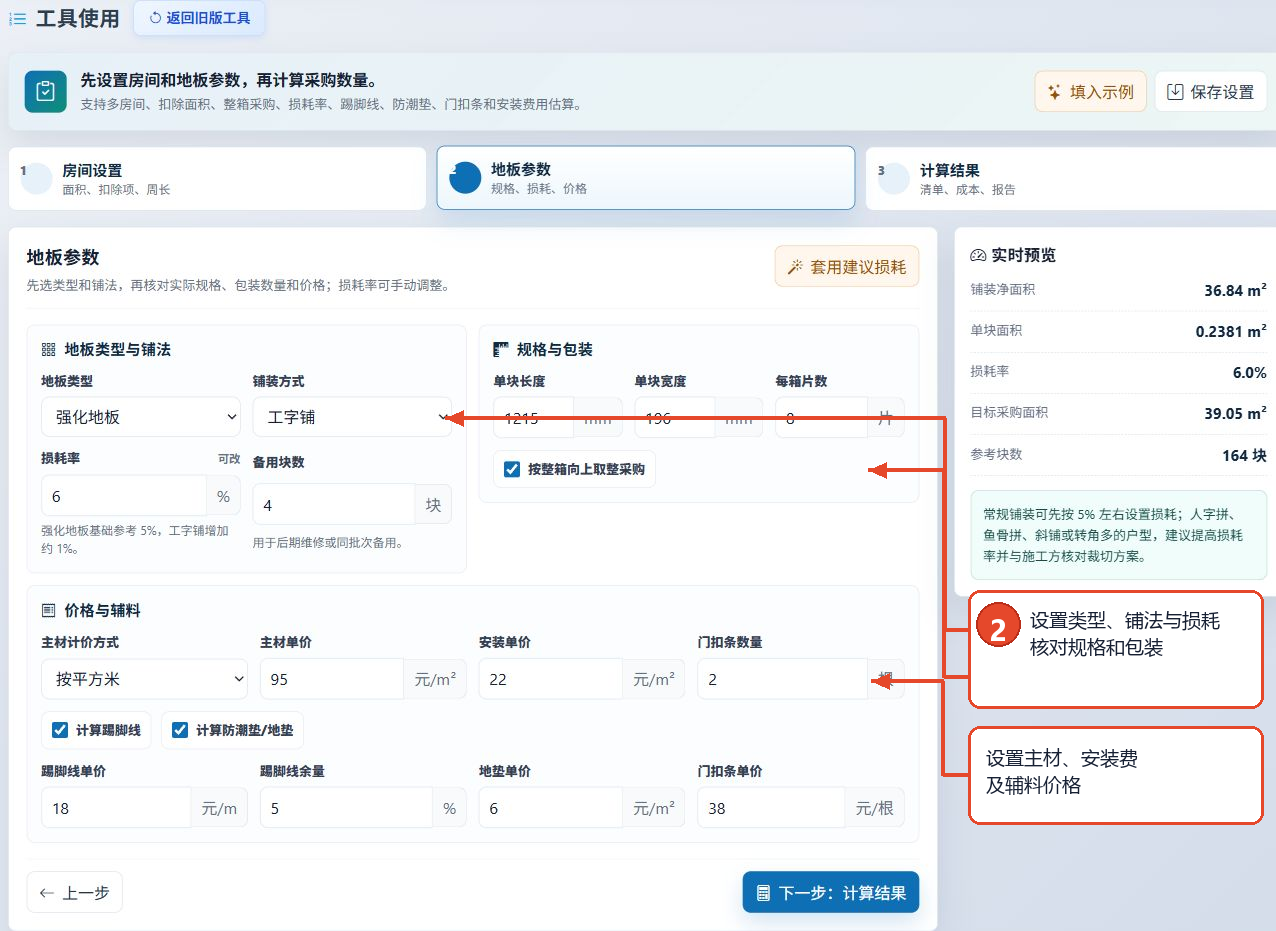The height and width of the screenshot is (931, 1276).
Task: Click the 安装单价 input field
Action: tap(550, 679)
